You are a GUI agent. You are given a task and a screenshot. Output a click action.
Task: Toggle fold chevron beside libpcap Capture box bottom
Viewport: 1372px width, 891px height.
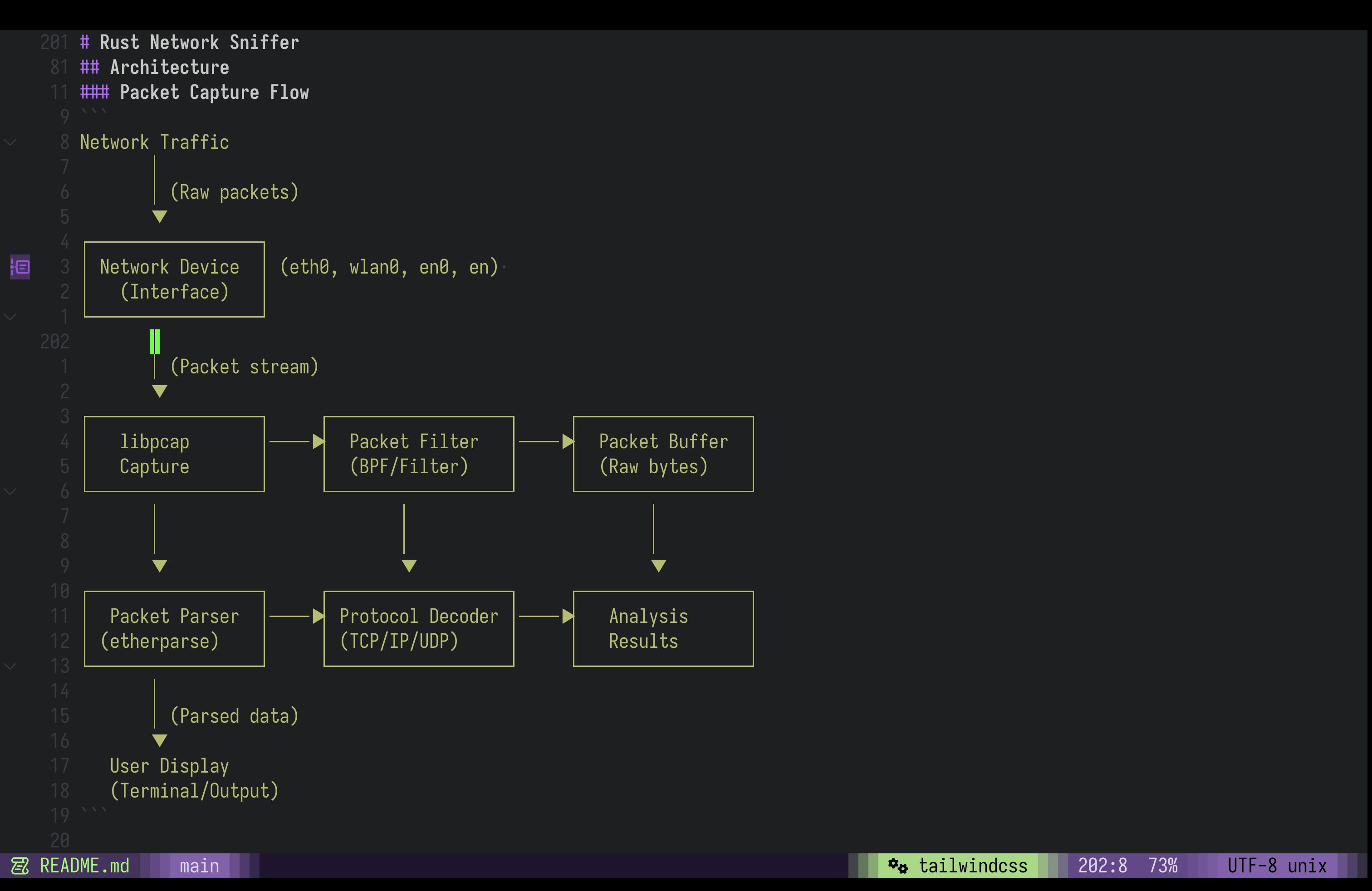10,492
